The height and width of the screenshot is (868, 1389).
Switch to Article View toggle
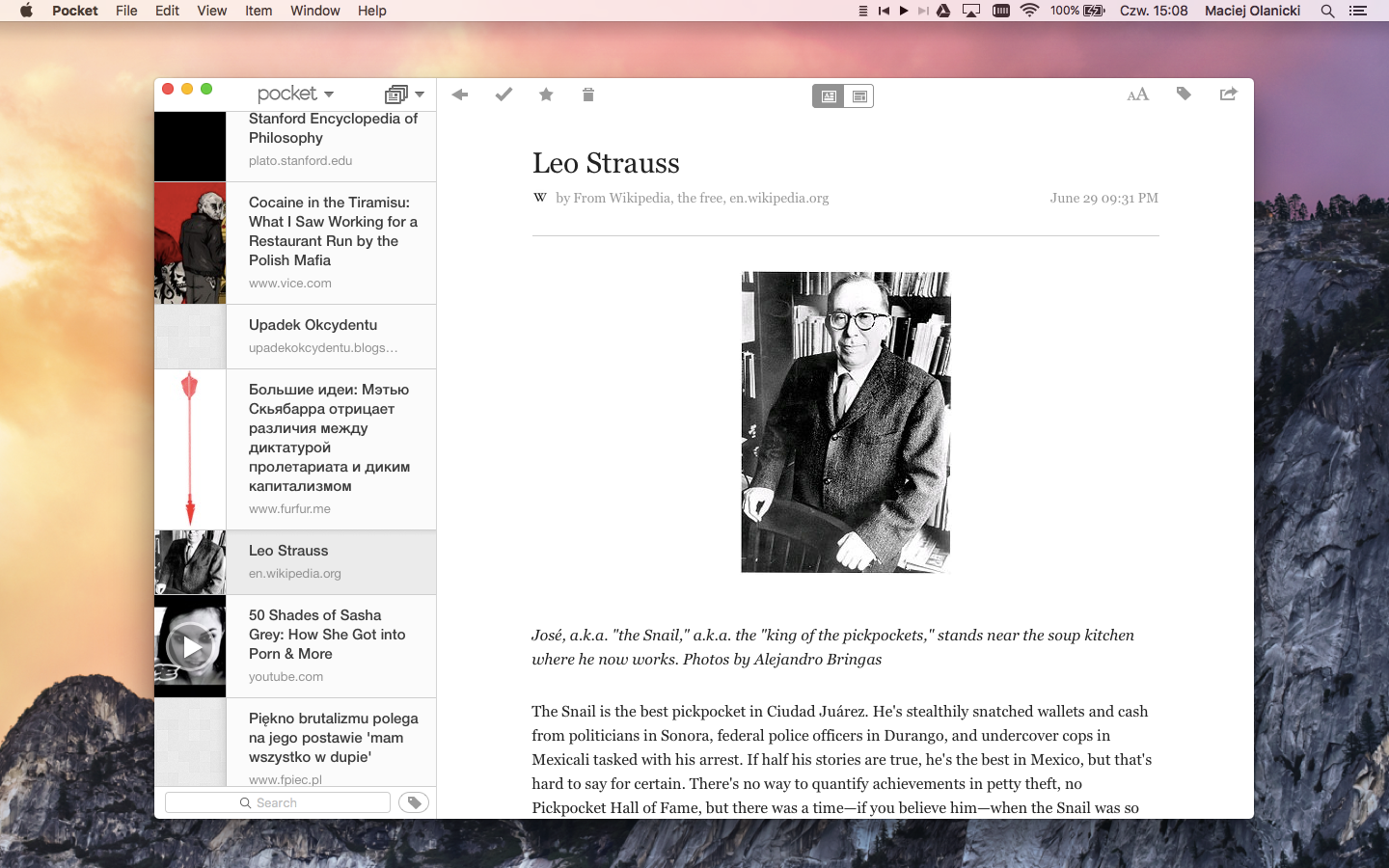click(x=829, y=96)
